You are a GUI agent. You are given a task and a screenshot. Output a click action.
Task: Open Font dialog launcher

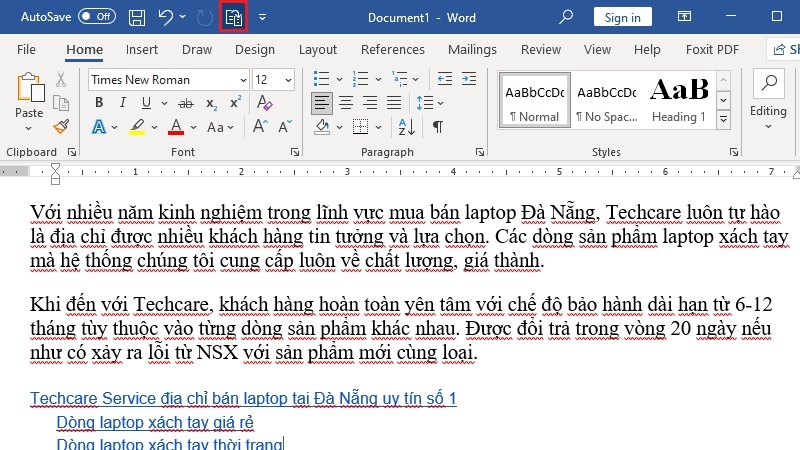(294, 152)
